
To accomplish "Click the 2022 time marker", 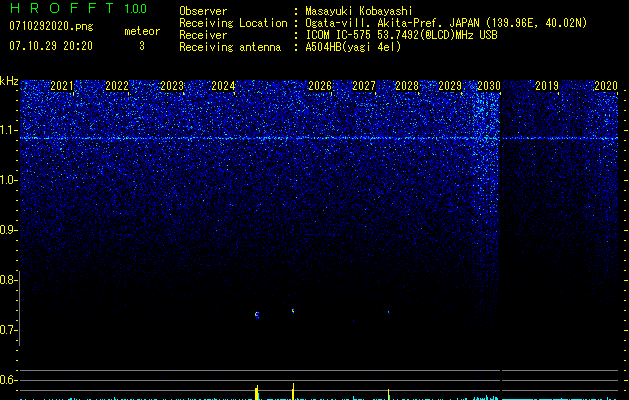I will 117,86.
